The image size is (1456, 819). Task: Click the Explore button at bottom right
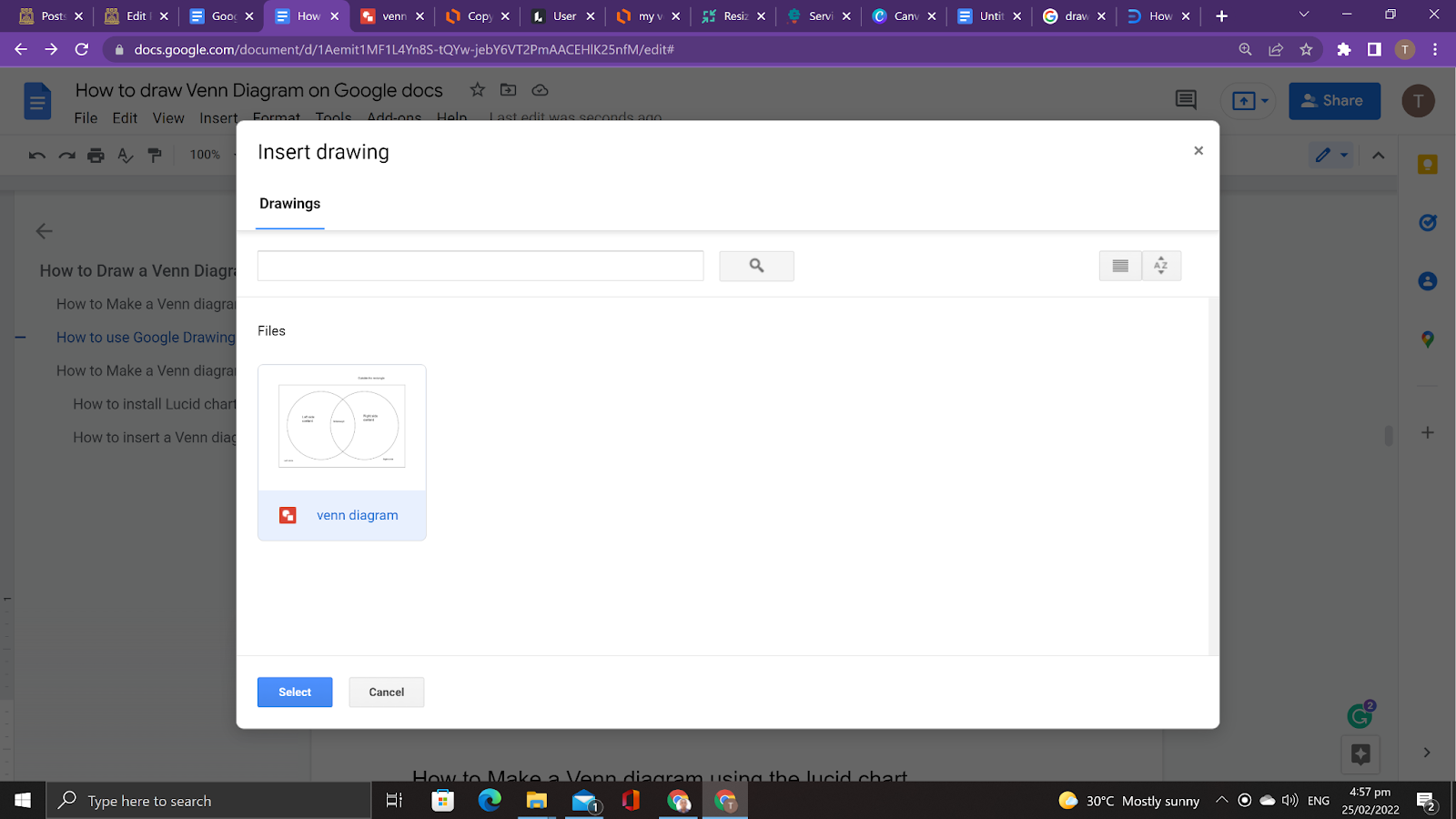pos(1360,753)
